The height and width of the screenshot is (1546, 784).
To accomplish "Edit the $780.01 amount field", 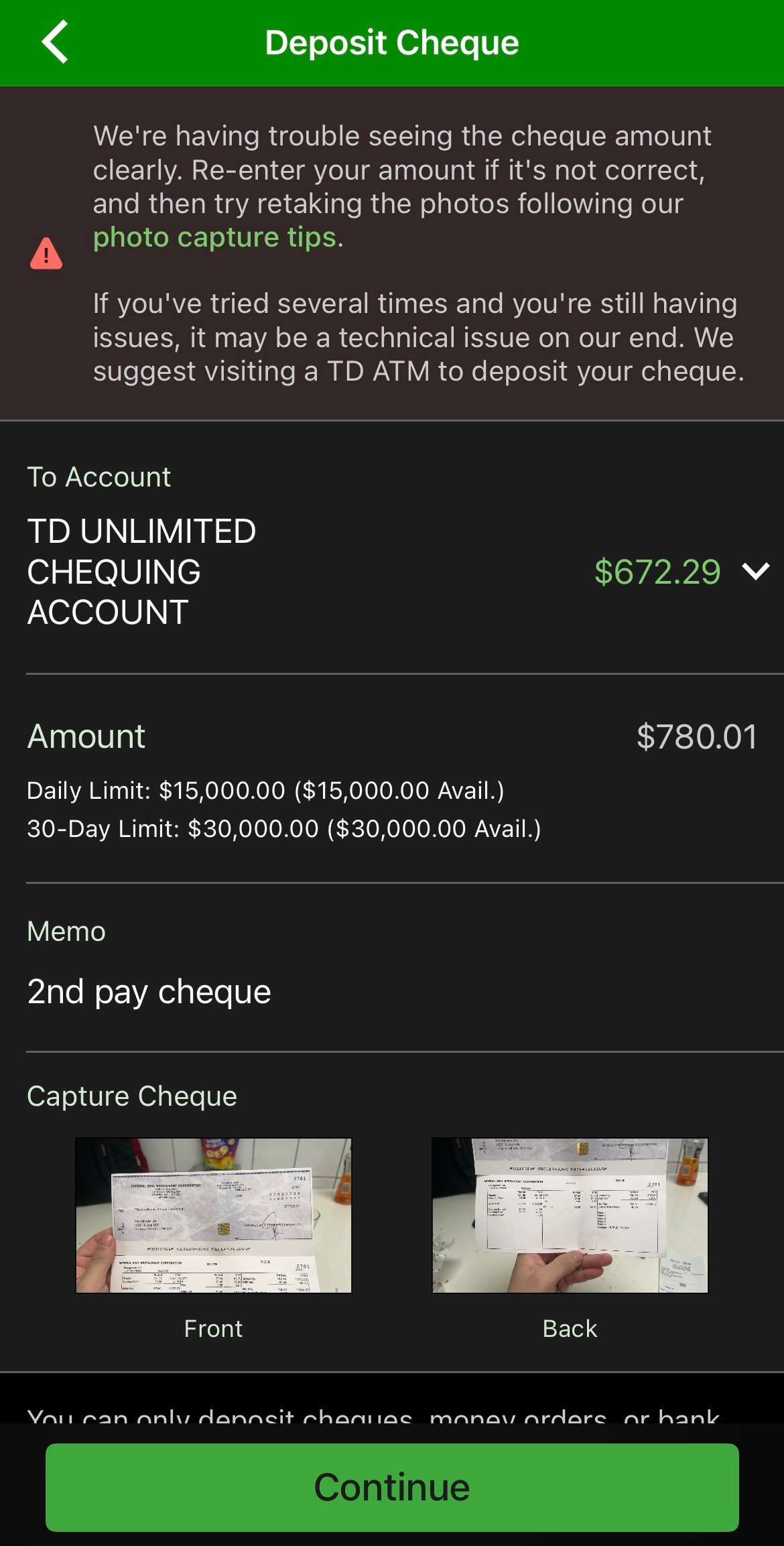I will (697, 736).
